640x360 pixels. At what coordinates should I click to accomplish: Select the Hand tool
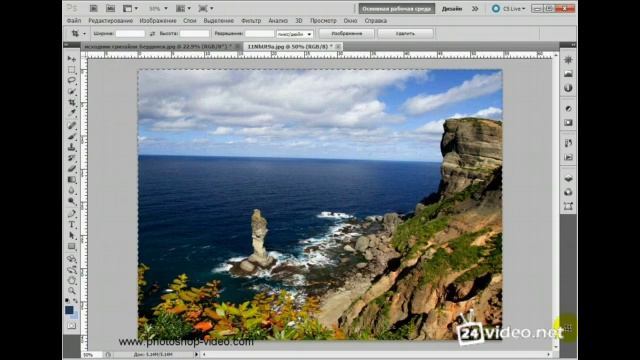point(72,280)
